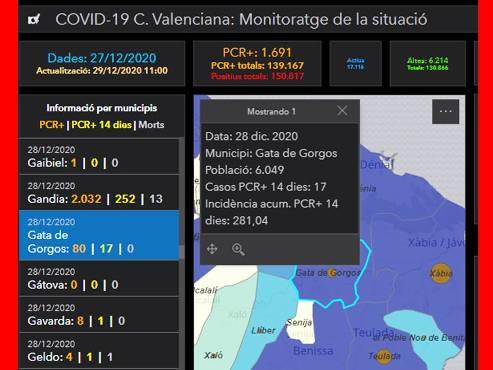493x370 pixels.
Task: Click the Municipi: Gata de Gorgos line
Action: [x=271, y=153]
